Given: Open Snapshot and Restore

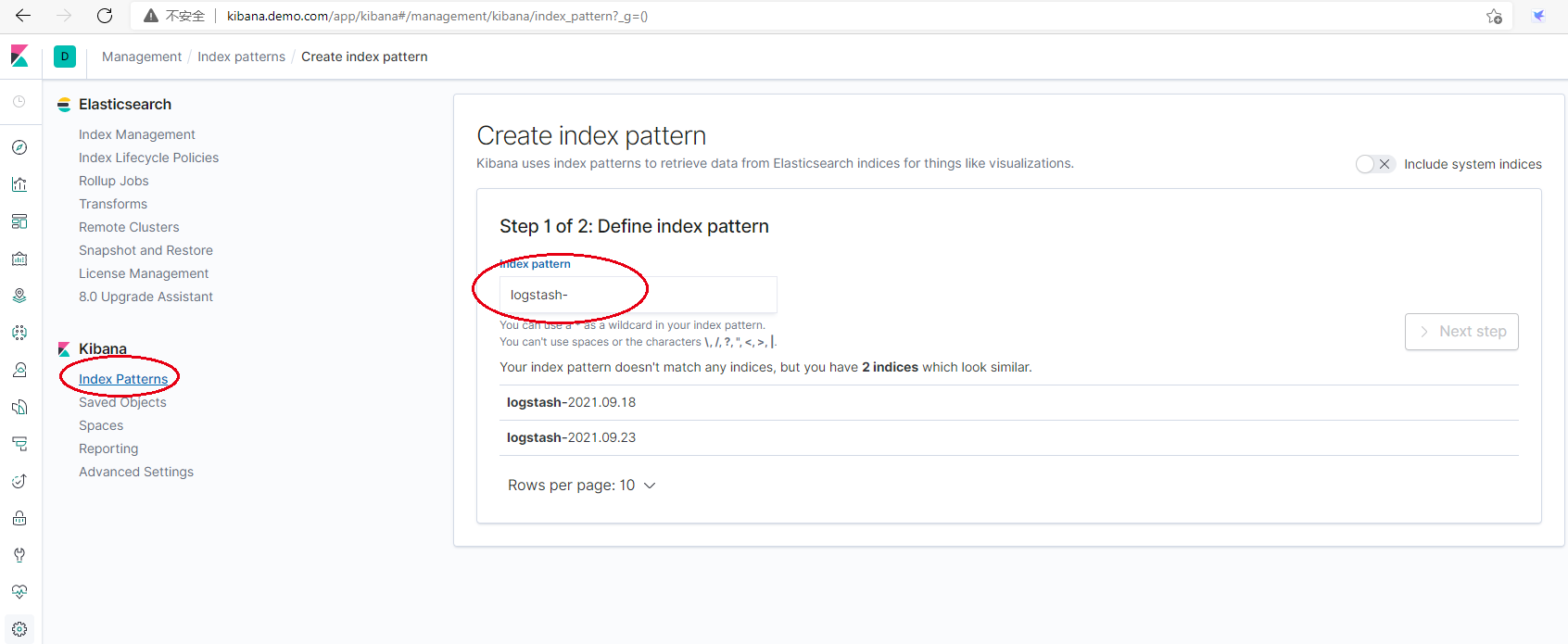Looking at the screenshot, I should point(145,250).
